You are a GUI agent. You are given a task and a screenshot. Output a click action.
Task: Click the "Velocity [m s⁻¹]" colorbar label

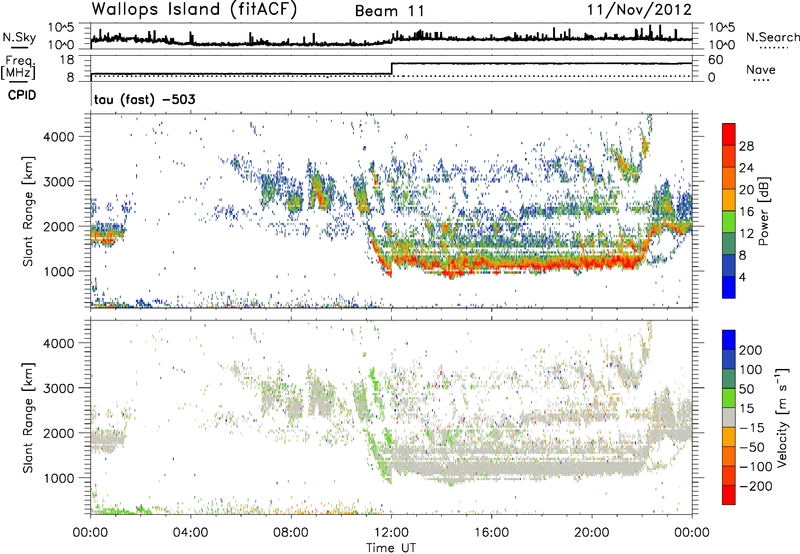pyautogui.click(x=782, y=417)
